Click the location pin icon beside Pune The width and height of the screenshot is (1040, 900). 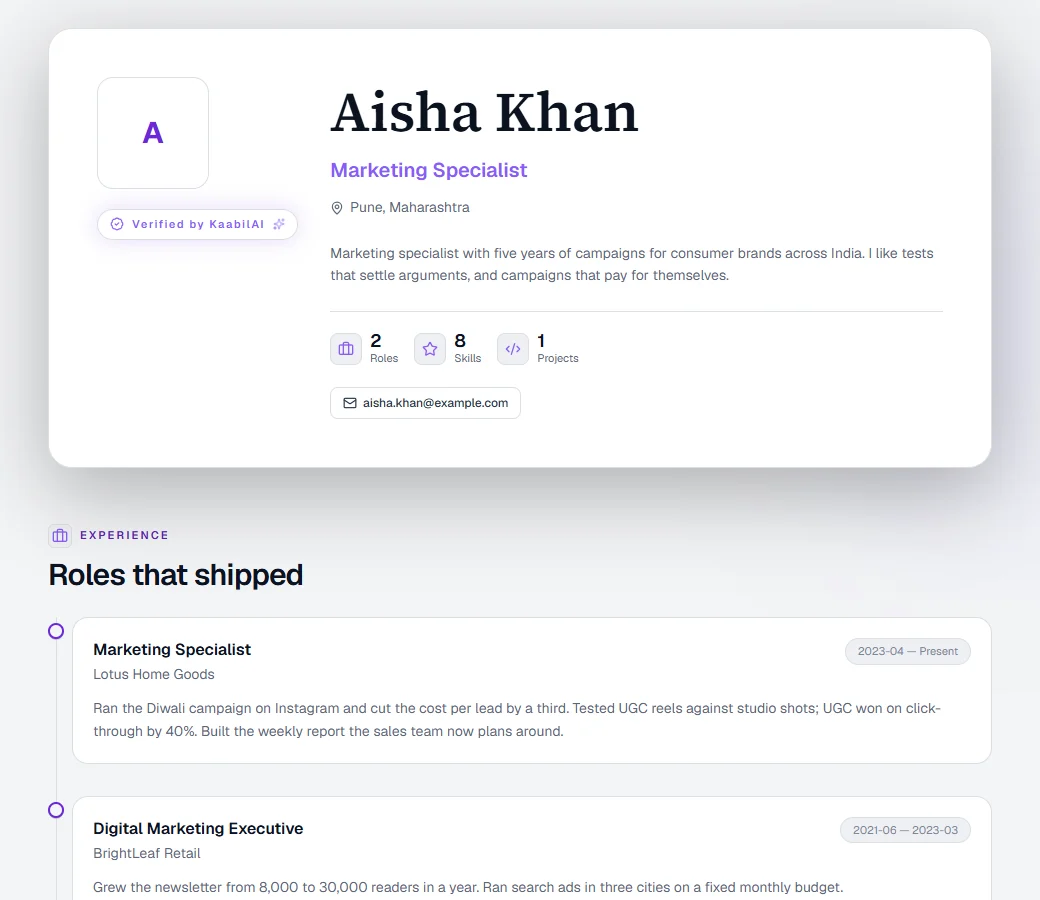point(337,208)
